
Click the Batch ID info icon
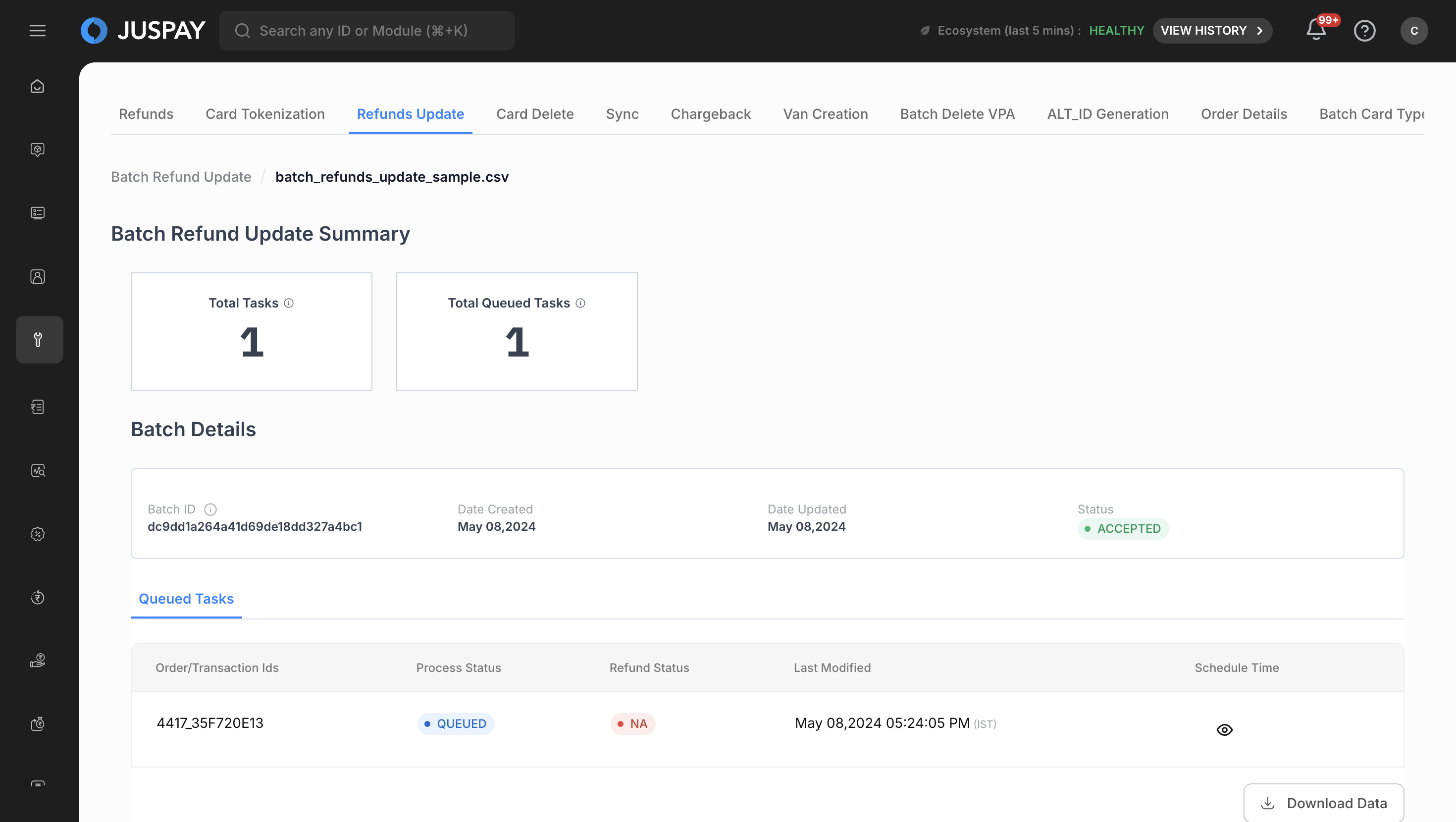pos(210,510)
